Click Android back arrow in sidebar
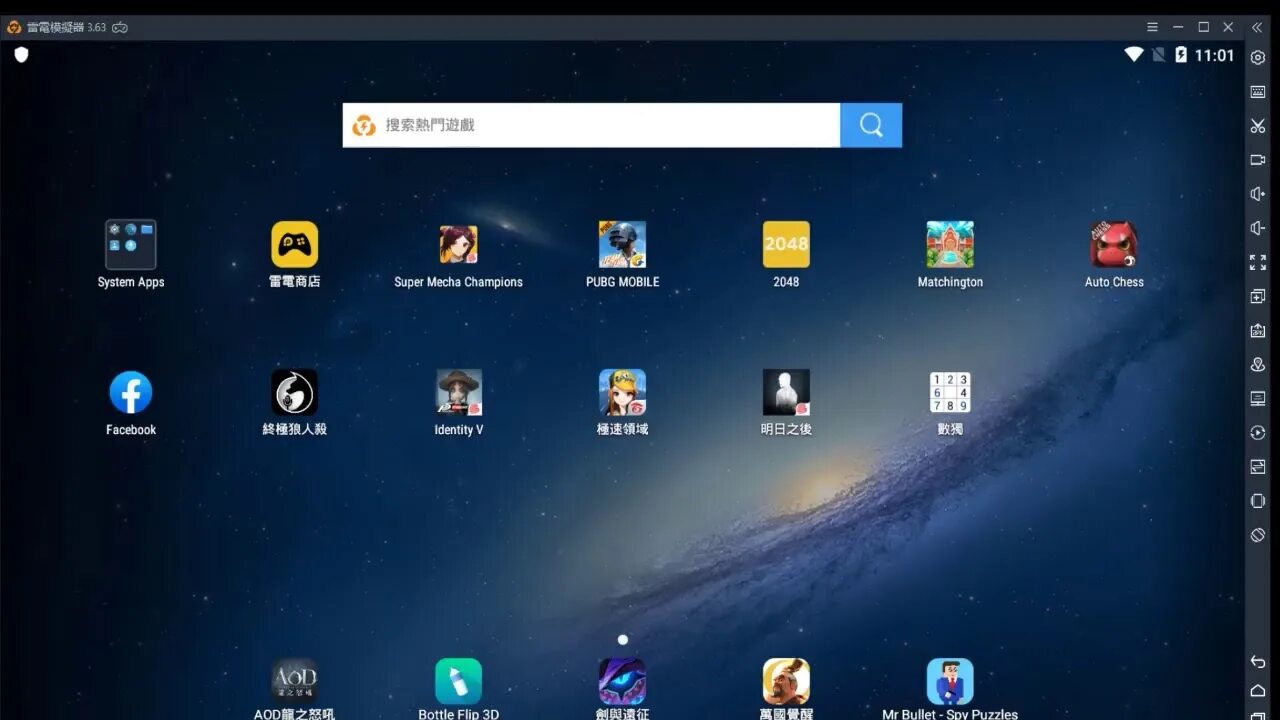Viewport: 1280px width, 720px height. point(1258,661)
